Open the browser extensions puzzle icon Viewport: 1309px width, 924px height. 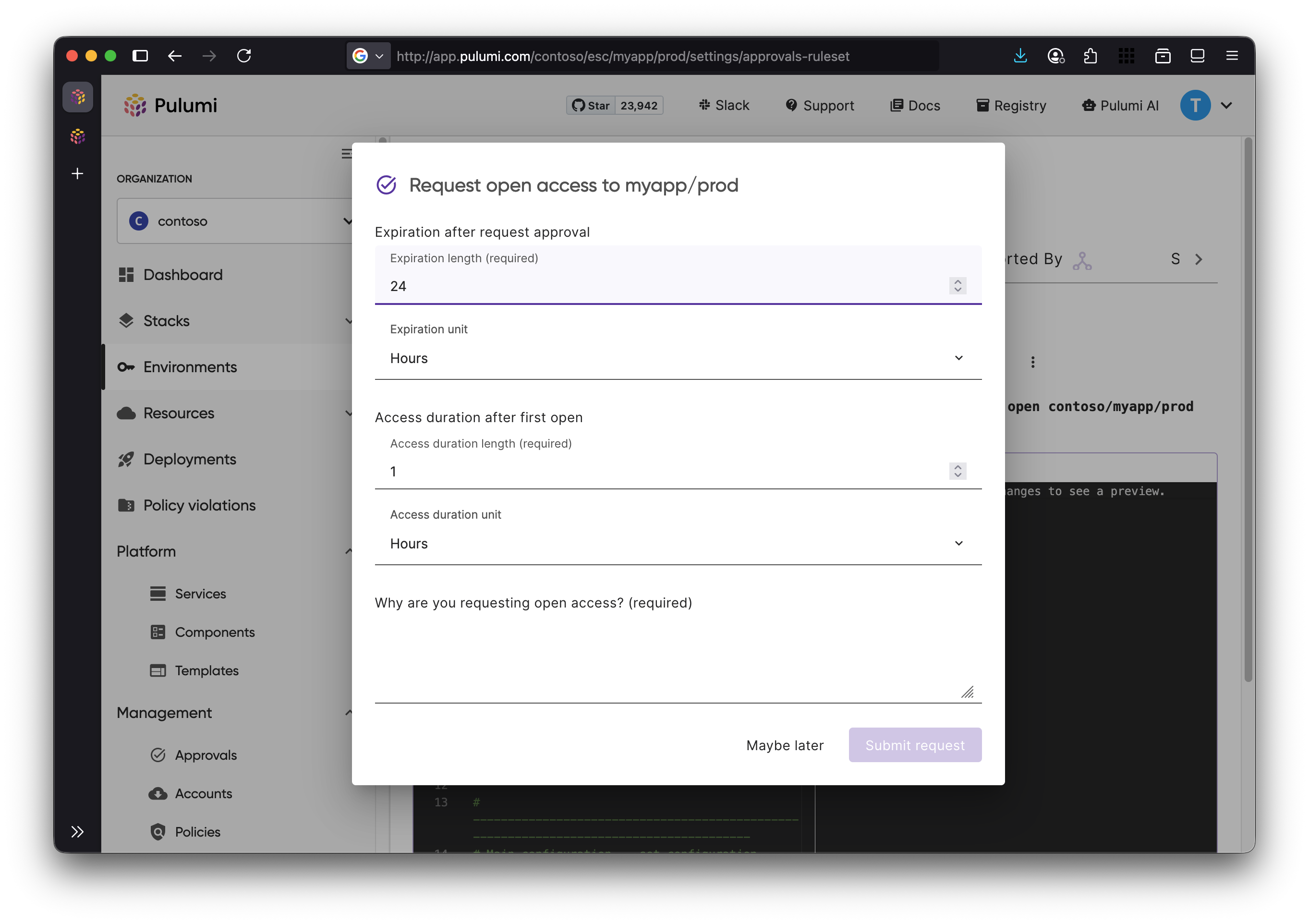pyautogui.click(x=1090, y=56)
